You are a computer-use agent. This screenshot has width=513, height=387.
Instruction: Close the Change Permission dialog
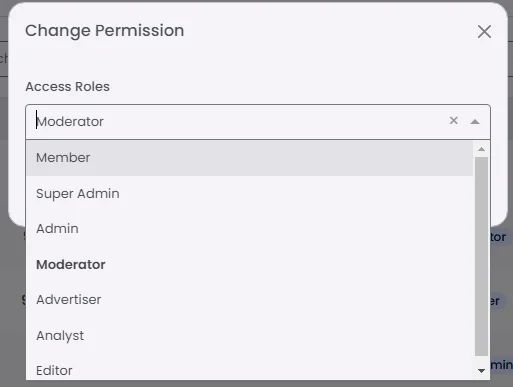click(x=484, y=32)
